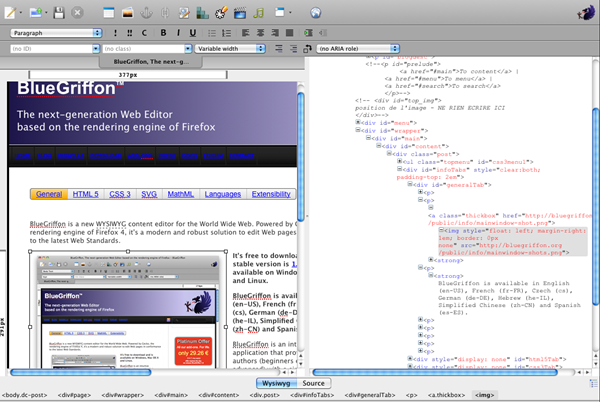The width and height of the screenshot is (600, 402).
Task: Justify text alignment
Action: click(x=290, y=33)
